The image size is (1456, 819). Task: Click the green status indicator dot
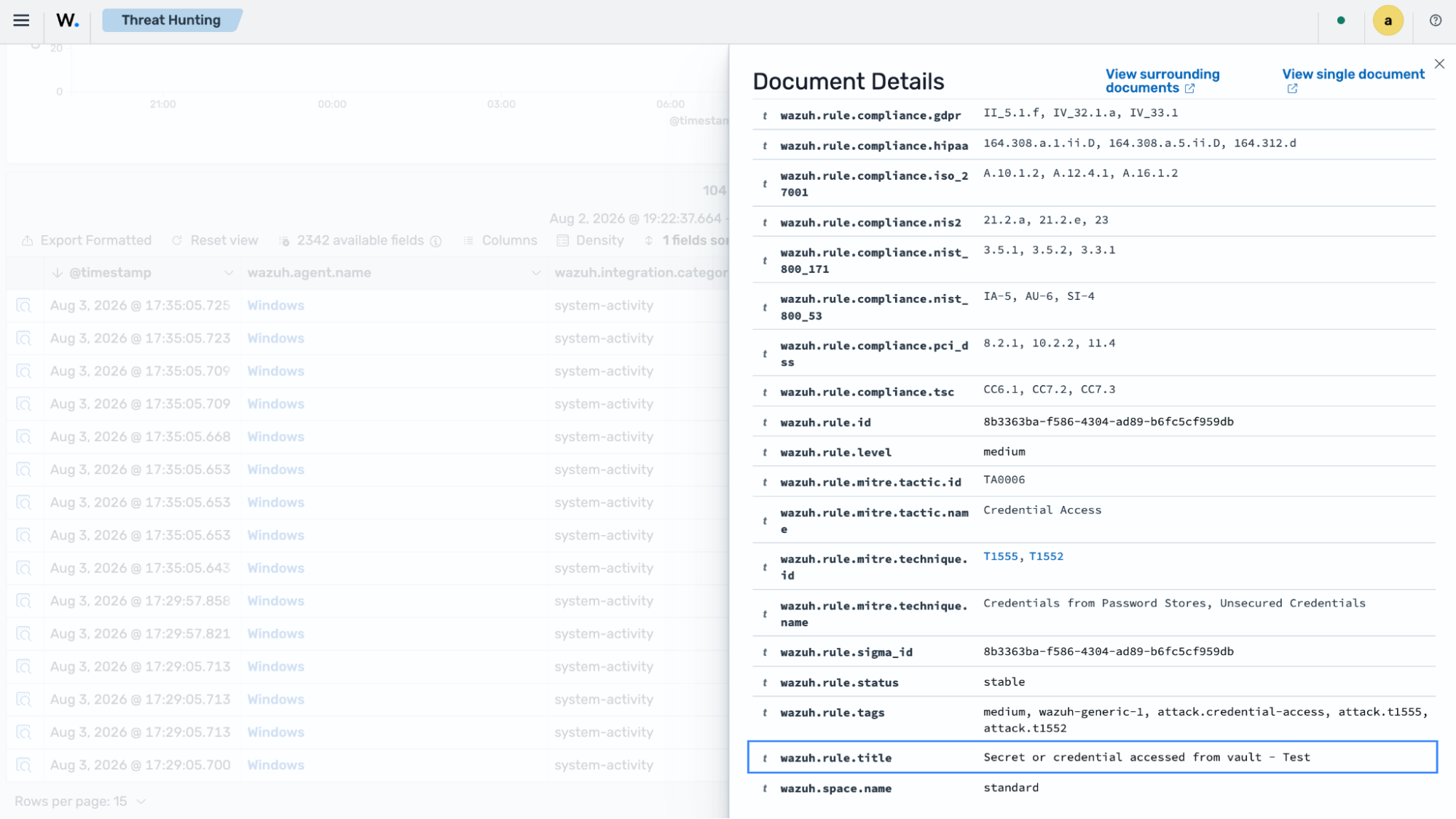1341,20
